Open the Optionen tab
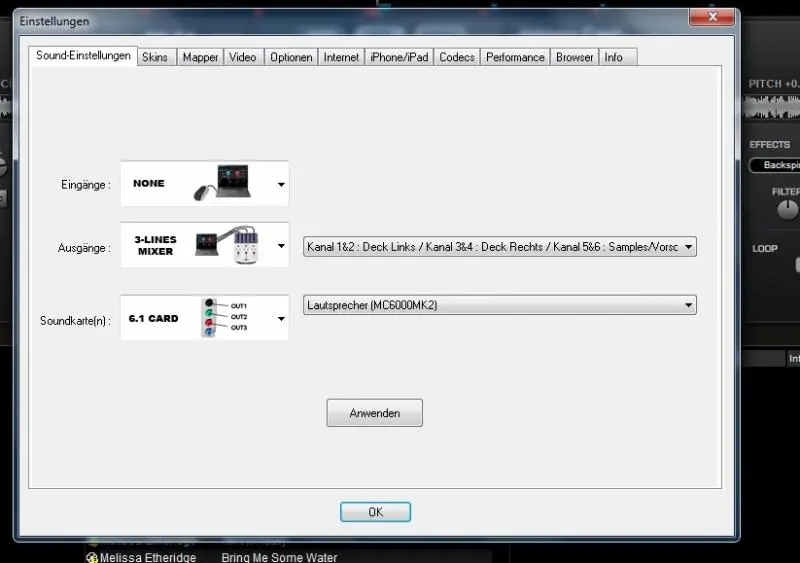The image size is (800, 563). [x=291, y=57]
